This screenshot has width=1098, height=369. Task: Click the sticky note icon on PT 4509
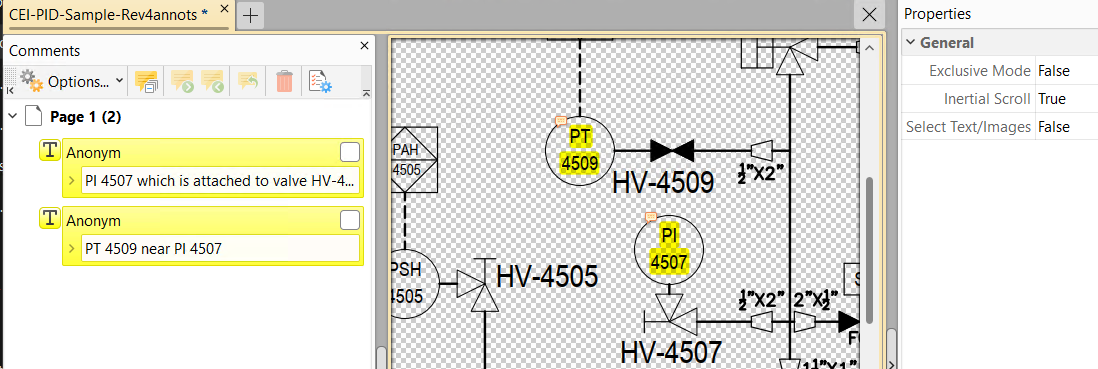(560, 121)
